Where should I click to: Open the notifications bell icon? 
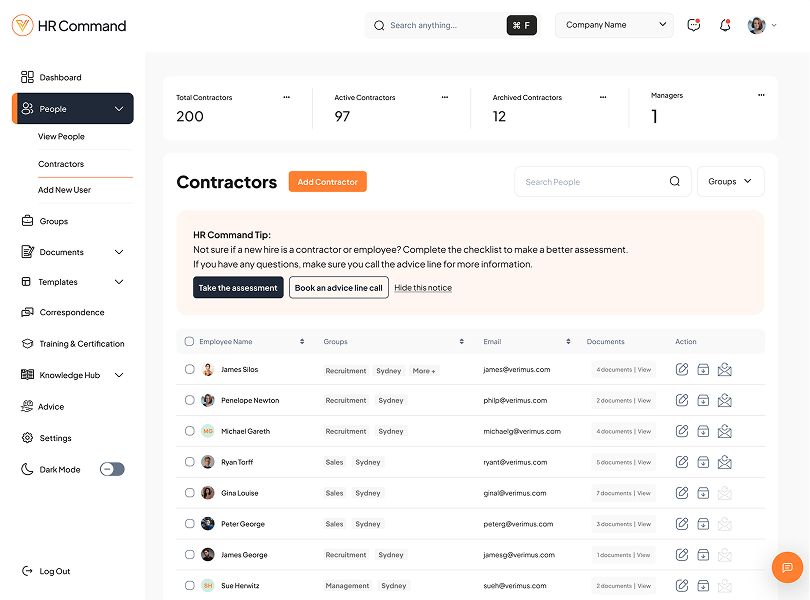click(725, 25)
